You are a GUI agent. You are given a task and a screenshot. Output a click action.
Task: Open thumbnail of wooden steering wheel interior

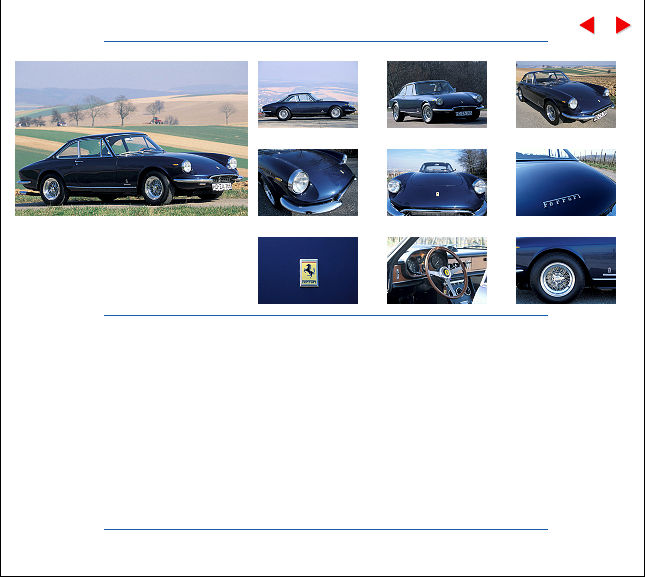coord(437,271)
